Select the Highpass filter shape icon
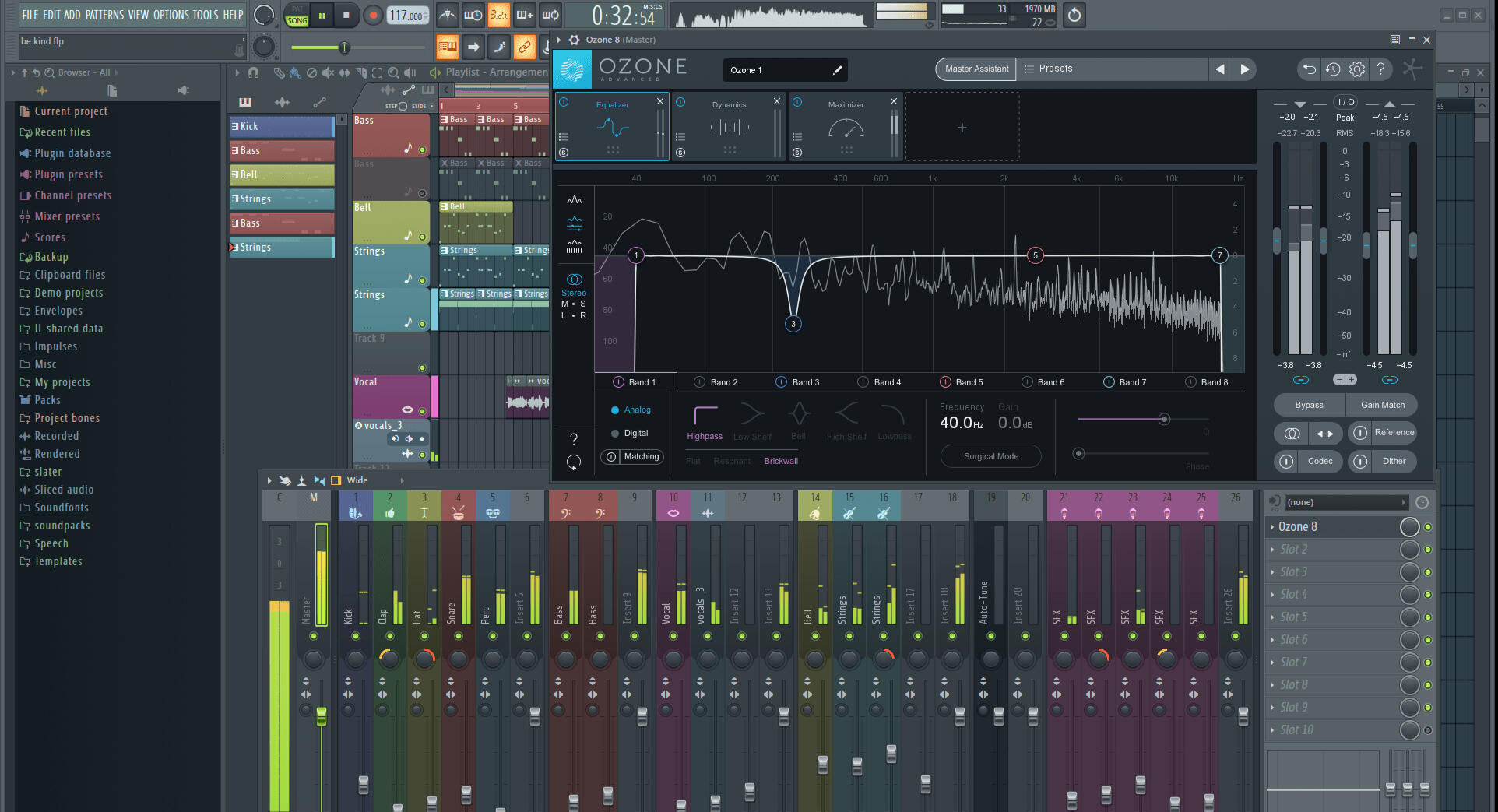Image resolution: width=1498 pixels, height=812 pixels. (705, 416)
